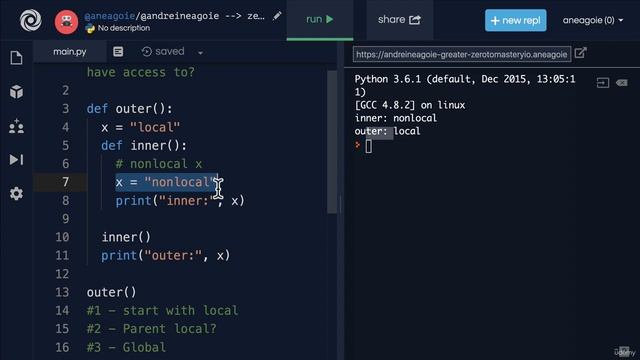Click the [GCC 4.8.2] on linux line

click(410, 105)
